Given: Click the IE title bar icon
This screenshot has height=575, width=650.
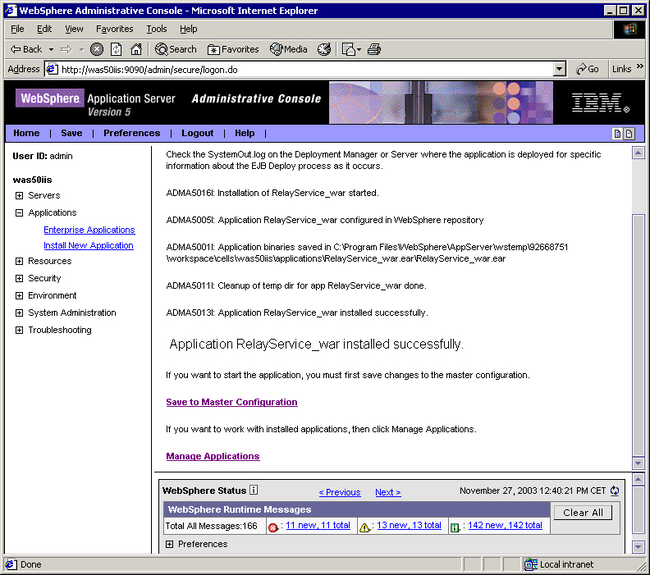Looking at the screenshot, I should 11,10.
